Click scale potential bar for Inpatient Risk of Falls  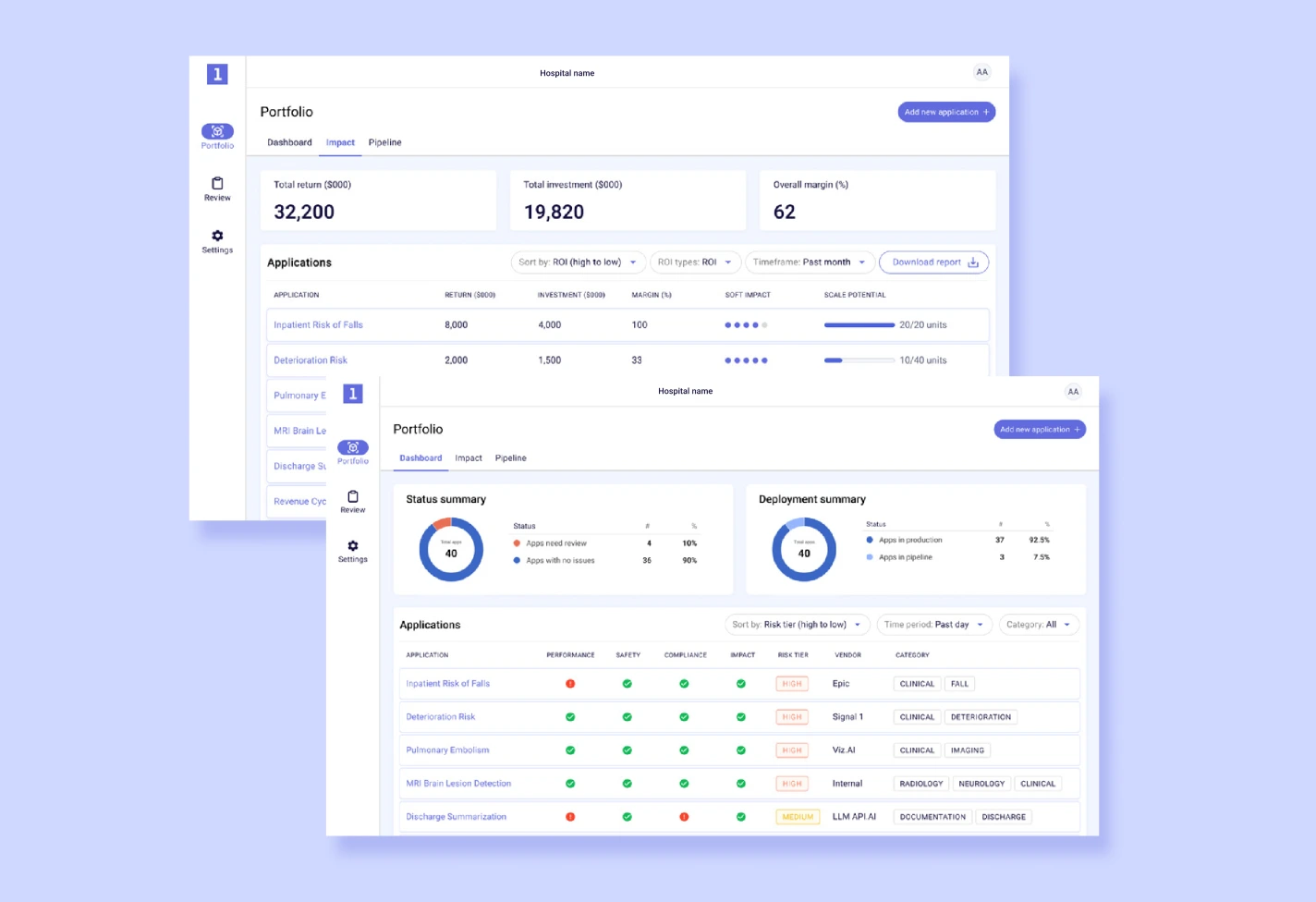point(859,325)
